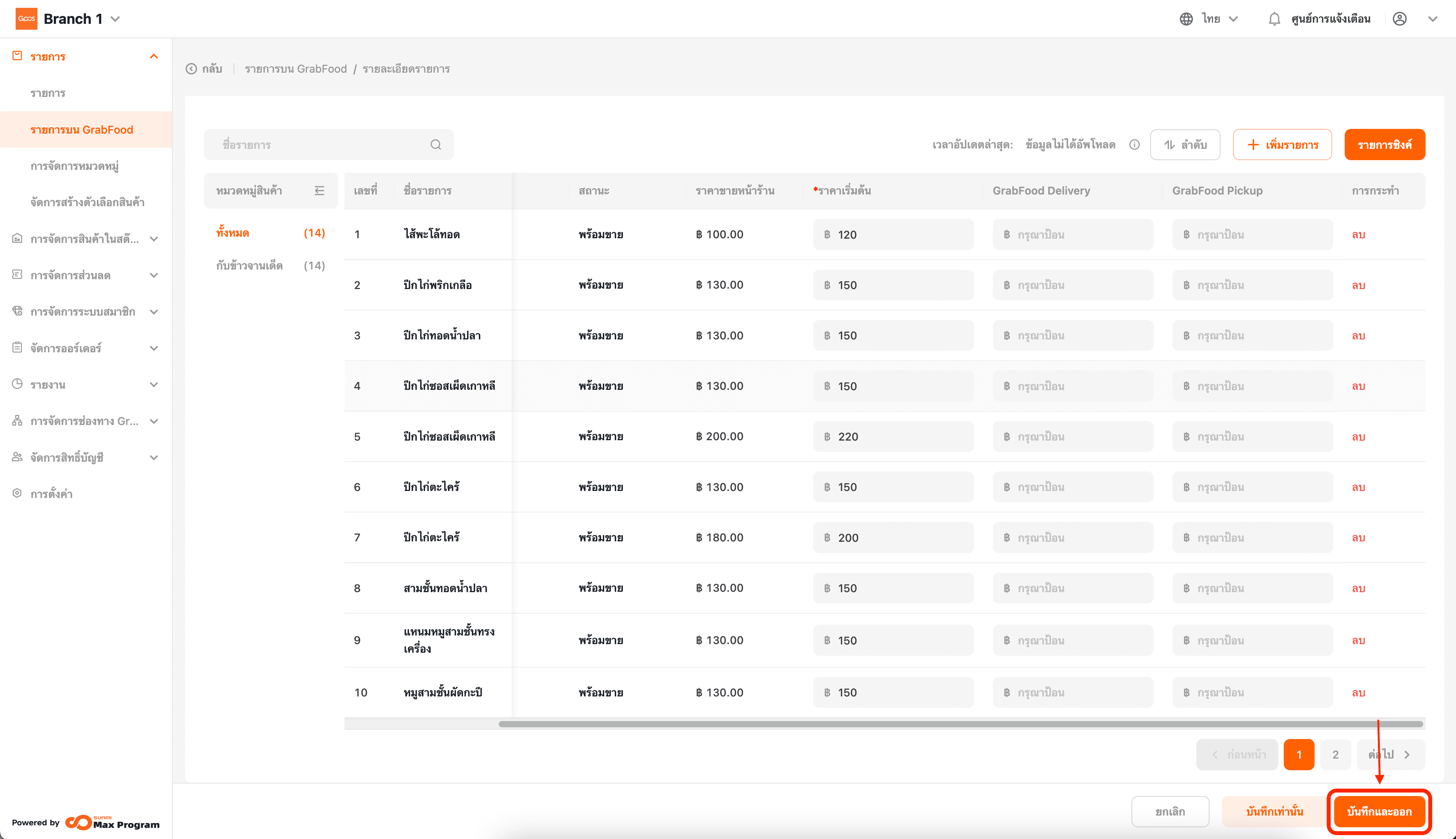
Task: Open the notification center bell icon
Action: point(1274,19)
